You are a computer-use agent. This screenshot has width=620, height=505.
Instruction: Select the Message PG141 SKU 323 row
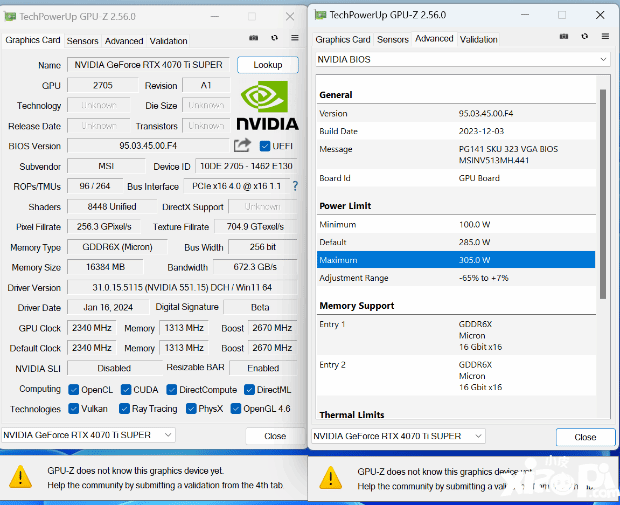click(456, 155)
